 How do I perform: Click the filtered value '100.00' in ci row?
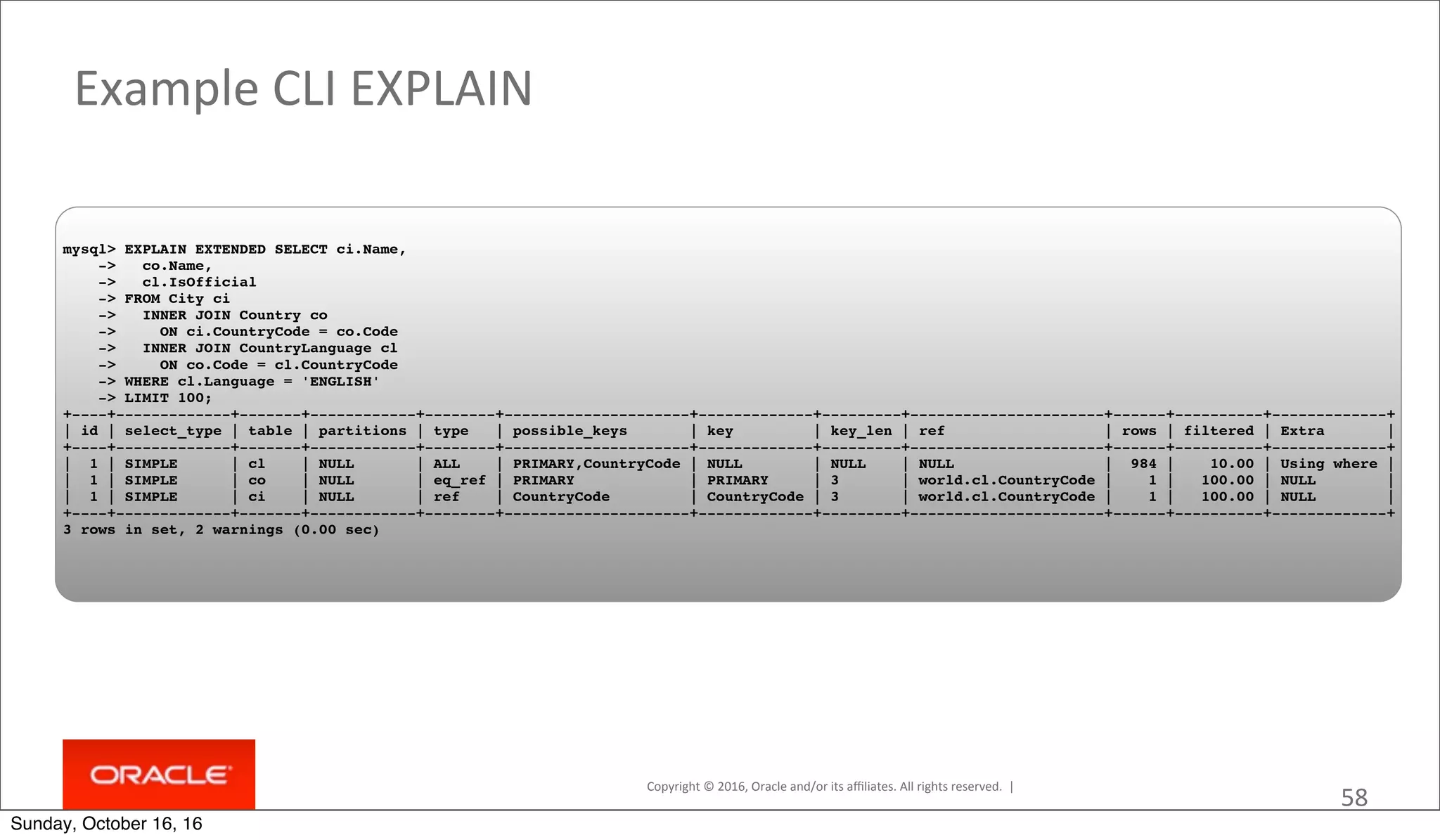[1228, 497]
